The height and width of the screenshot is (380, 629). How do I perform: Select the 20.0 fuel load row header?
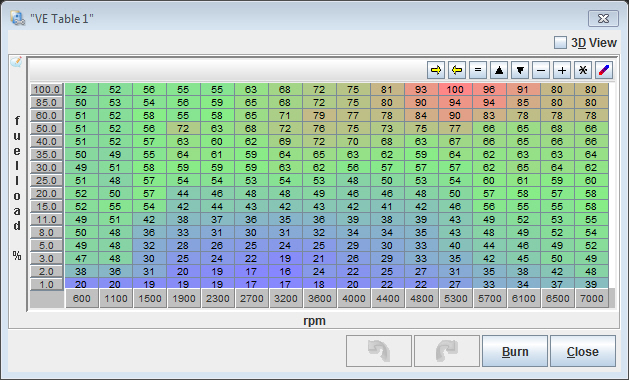click(x=47, y=193)
